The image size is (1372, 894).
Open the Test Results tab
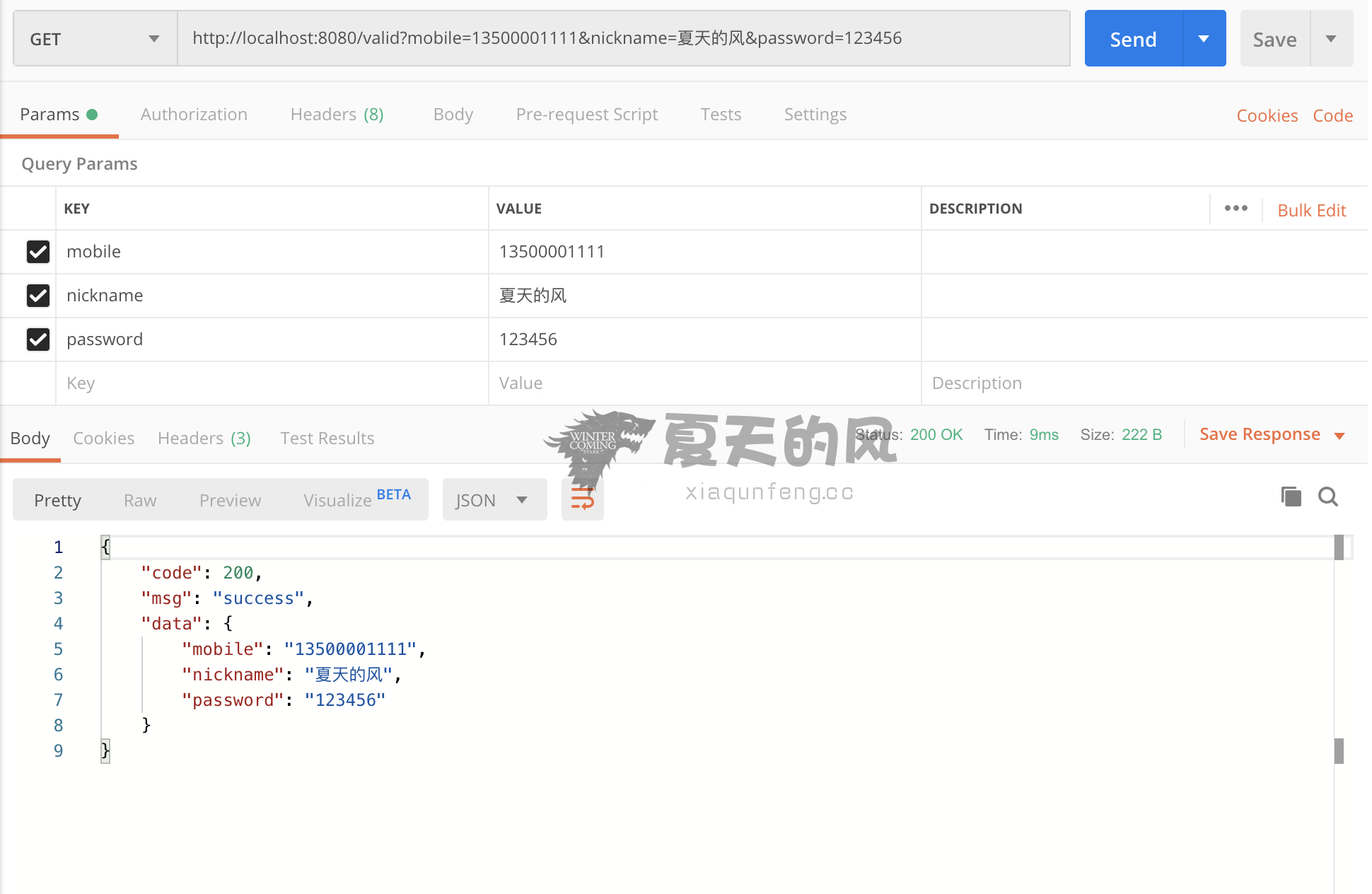pyautogui.click(x=327, y=439)
